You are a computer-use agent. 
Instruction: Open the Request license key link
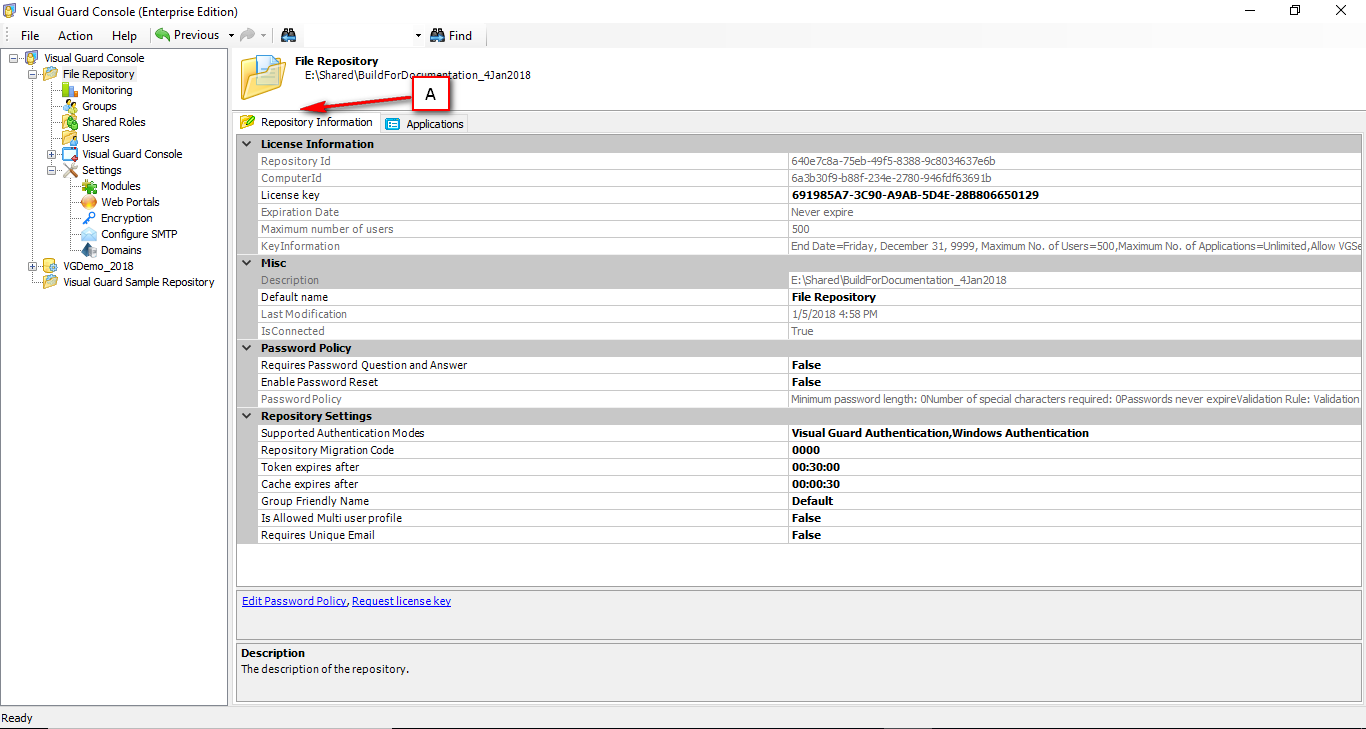click(401, 601)
